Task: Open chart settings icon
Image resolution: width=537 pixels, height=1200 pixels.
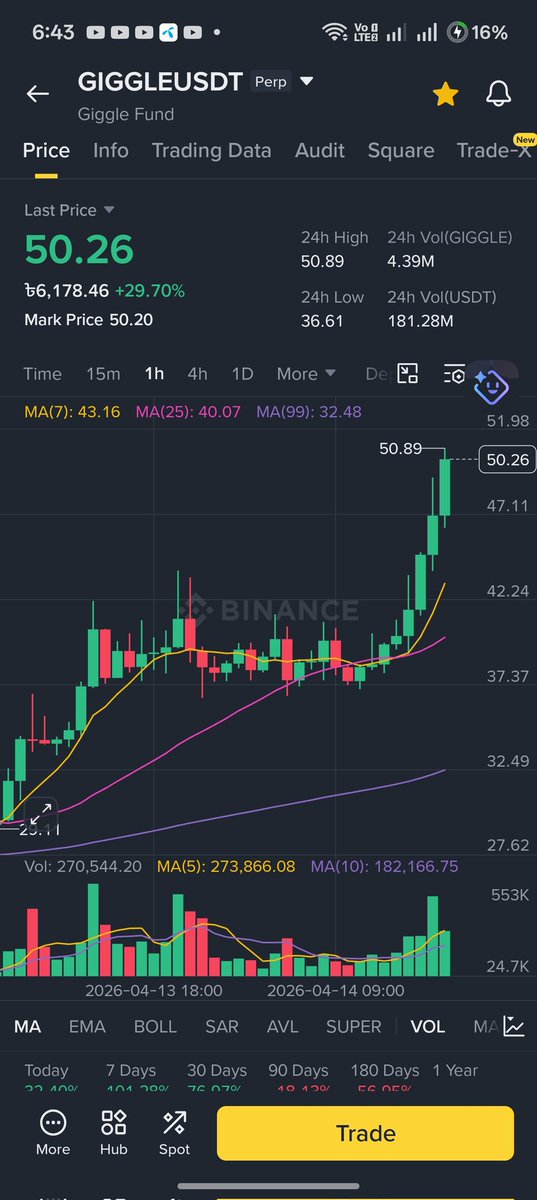Action: 454,374
